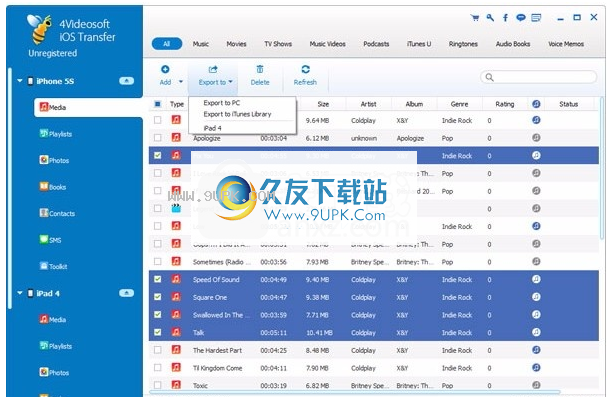
Task: Sort by the Genre column header
Action: click(459, 104)
